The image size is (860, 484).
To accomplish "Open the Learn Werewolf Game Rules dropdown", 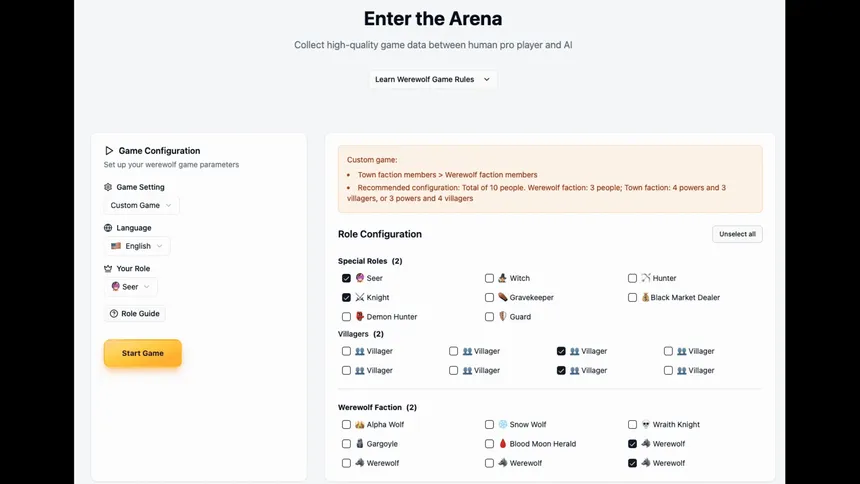I will (x=432, y=79).
